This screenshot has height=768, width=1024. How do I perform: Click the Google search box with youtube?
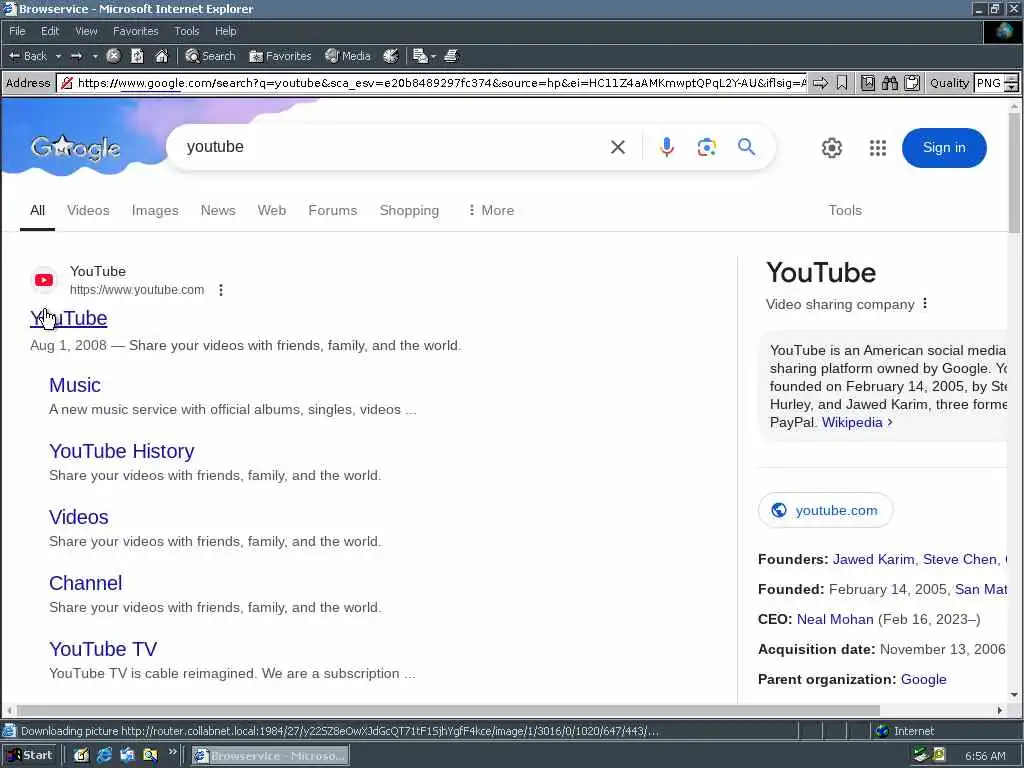392,147
